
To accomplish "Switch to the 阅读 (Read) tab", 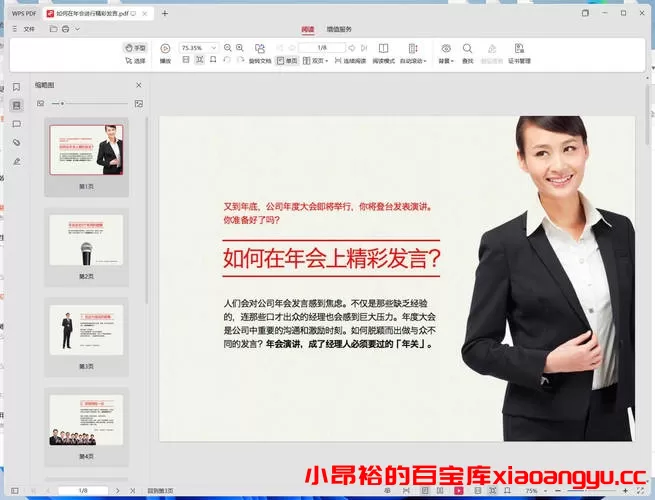I will (x=308, y=29).
